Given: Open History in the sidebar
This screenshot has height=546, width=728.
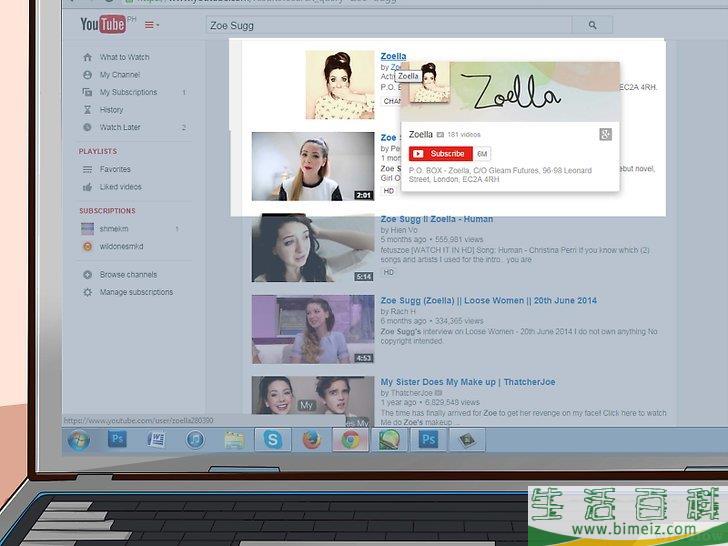Looking at the screenshot, I should tap(111, 110).
